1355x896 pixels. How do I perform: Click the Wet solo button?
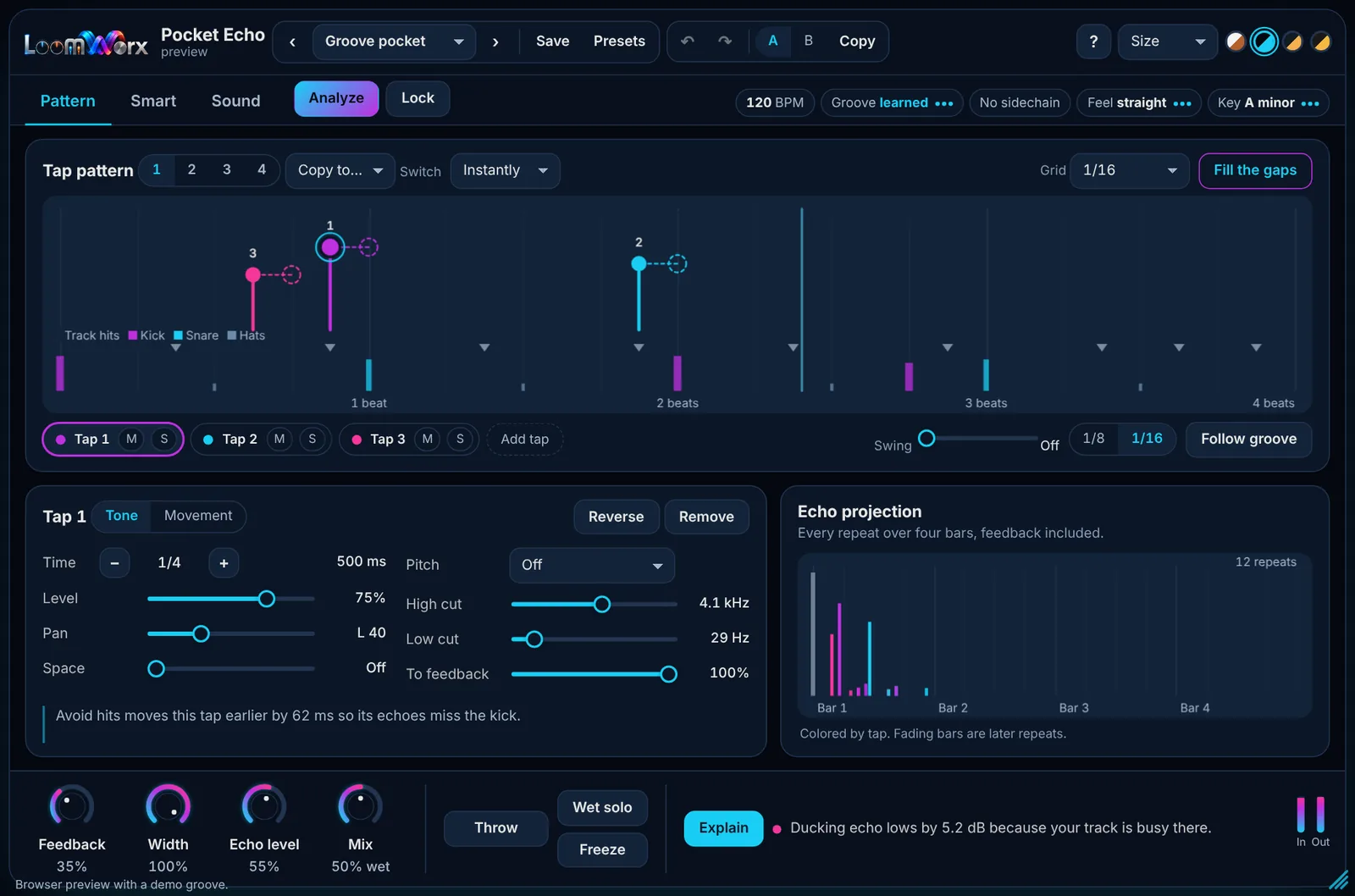coord(602,808)
